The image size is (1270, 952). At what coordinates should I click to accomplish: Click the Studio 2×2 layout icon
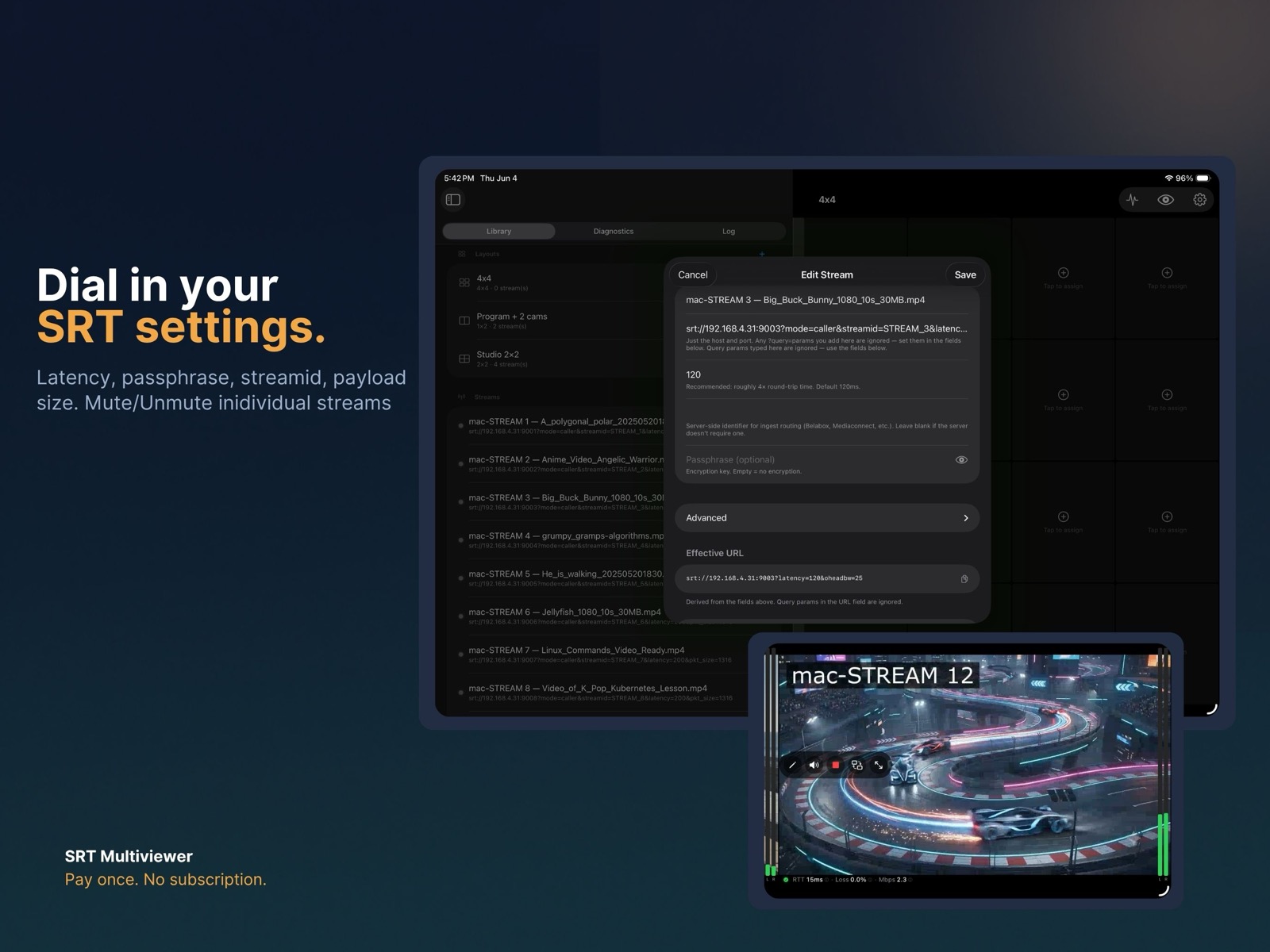[464, 359]
